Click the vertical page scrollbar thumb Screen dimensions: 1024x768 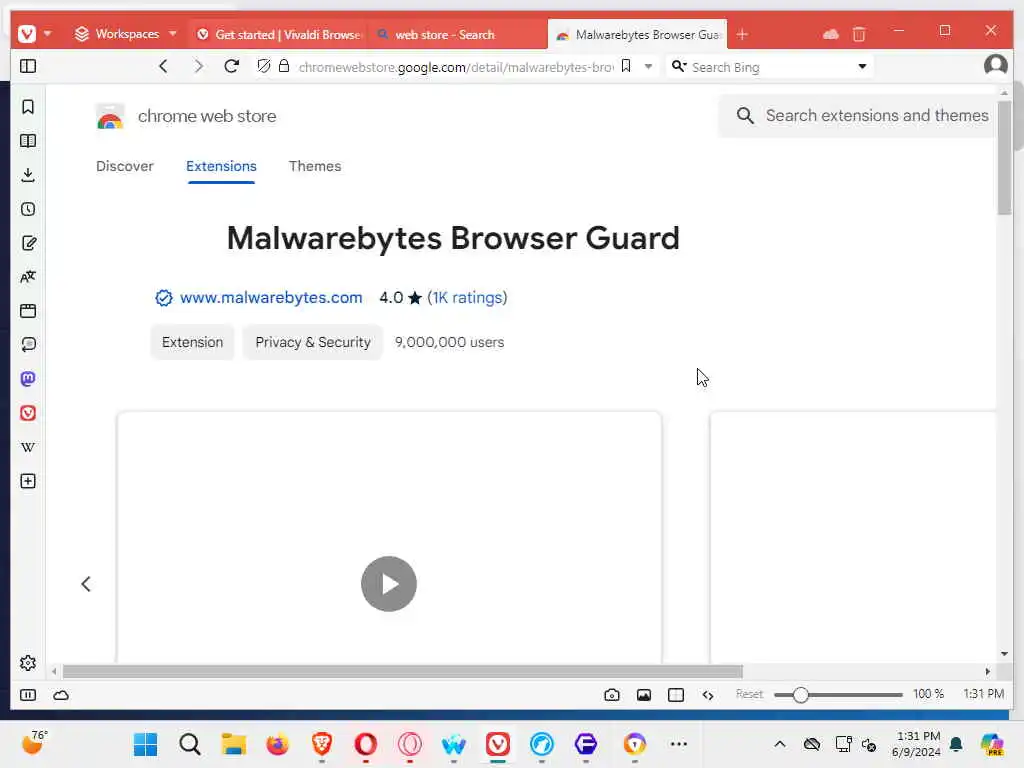pos(1004,158)
